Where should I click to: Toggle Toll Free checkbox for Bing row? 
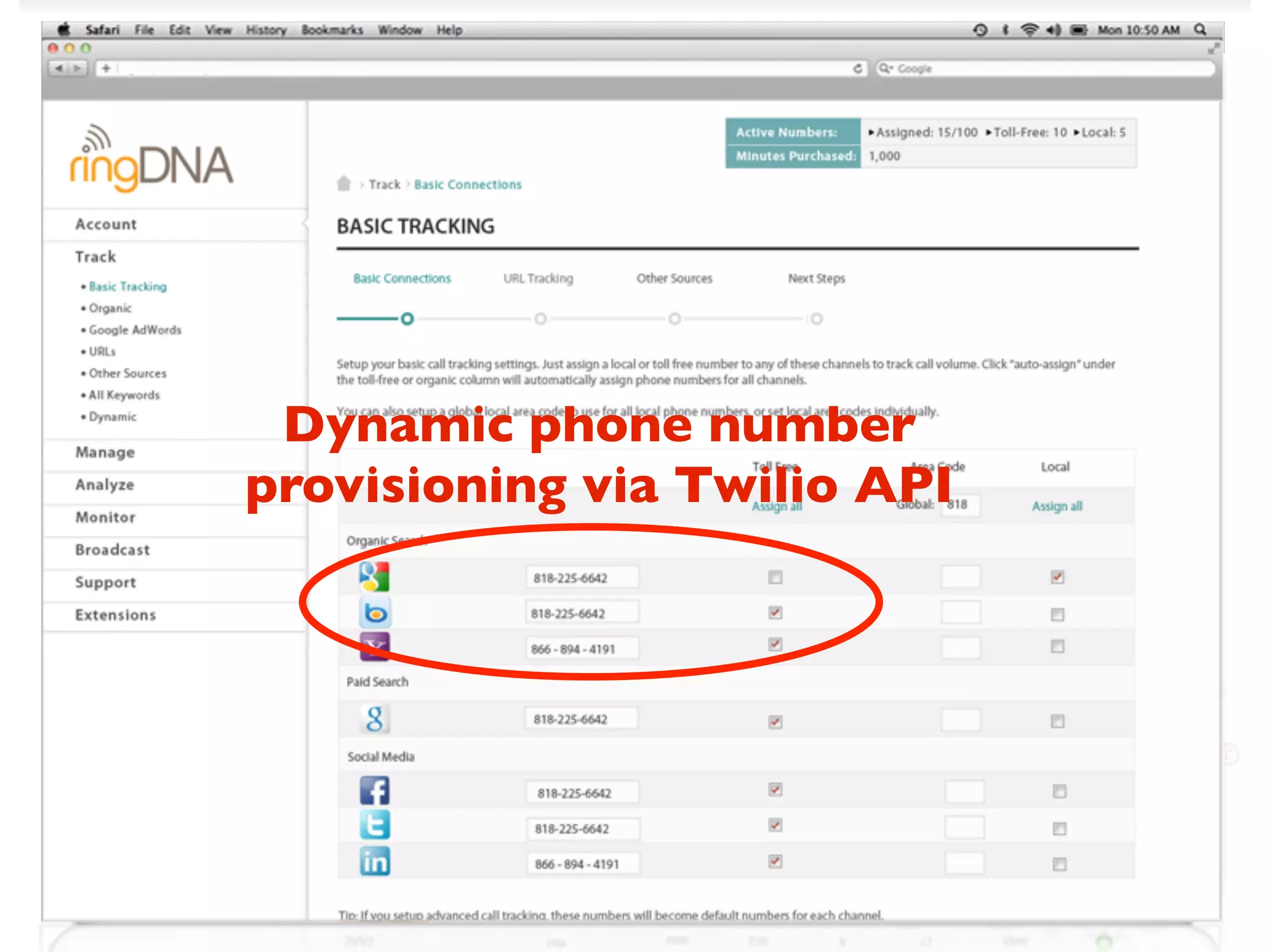(775, 612)
